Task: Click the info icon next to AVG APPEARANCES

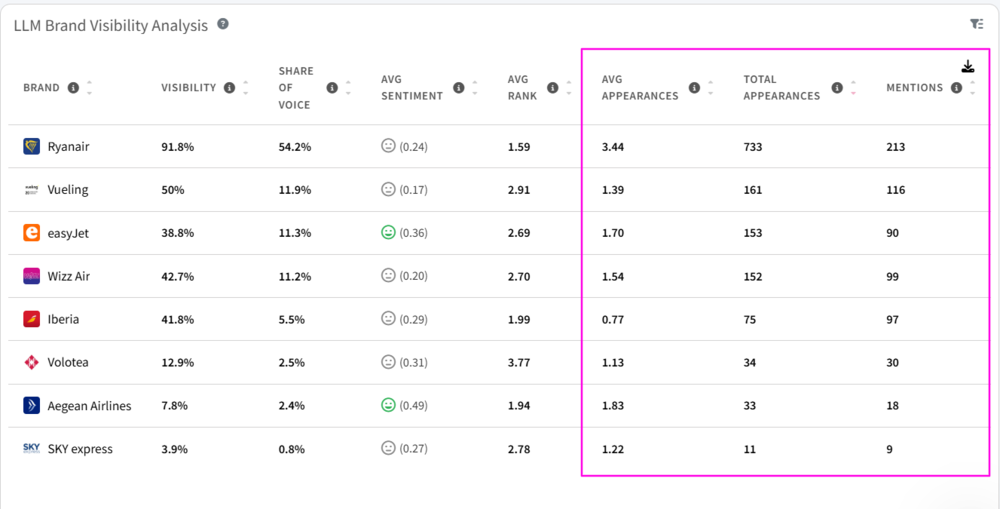Action: pos(695,87)
